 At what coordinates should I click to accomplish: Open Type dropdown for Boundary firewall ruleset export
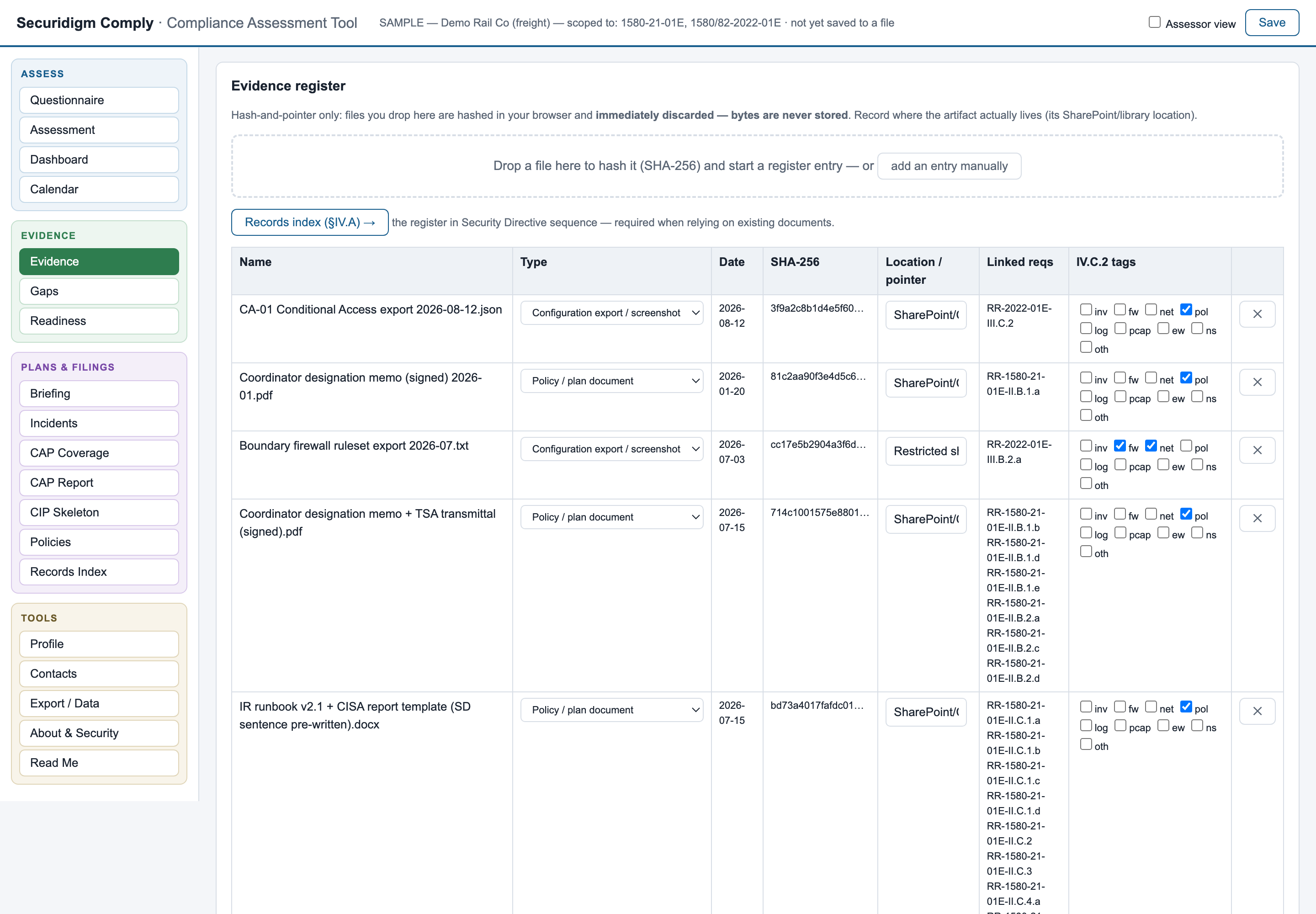point(611,449)
